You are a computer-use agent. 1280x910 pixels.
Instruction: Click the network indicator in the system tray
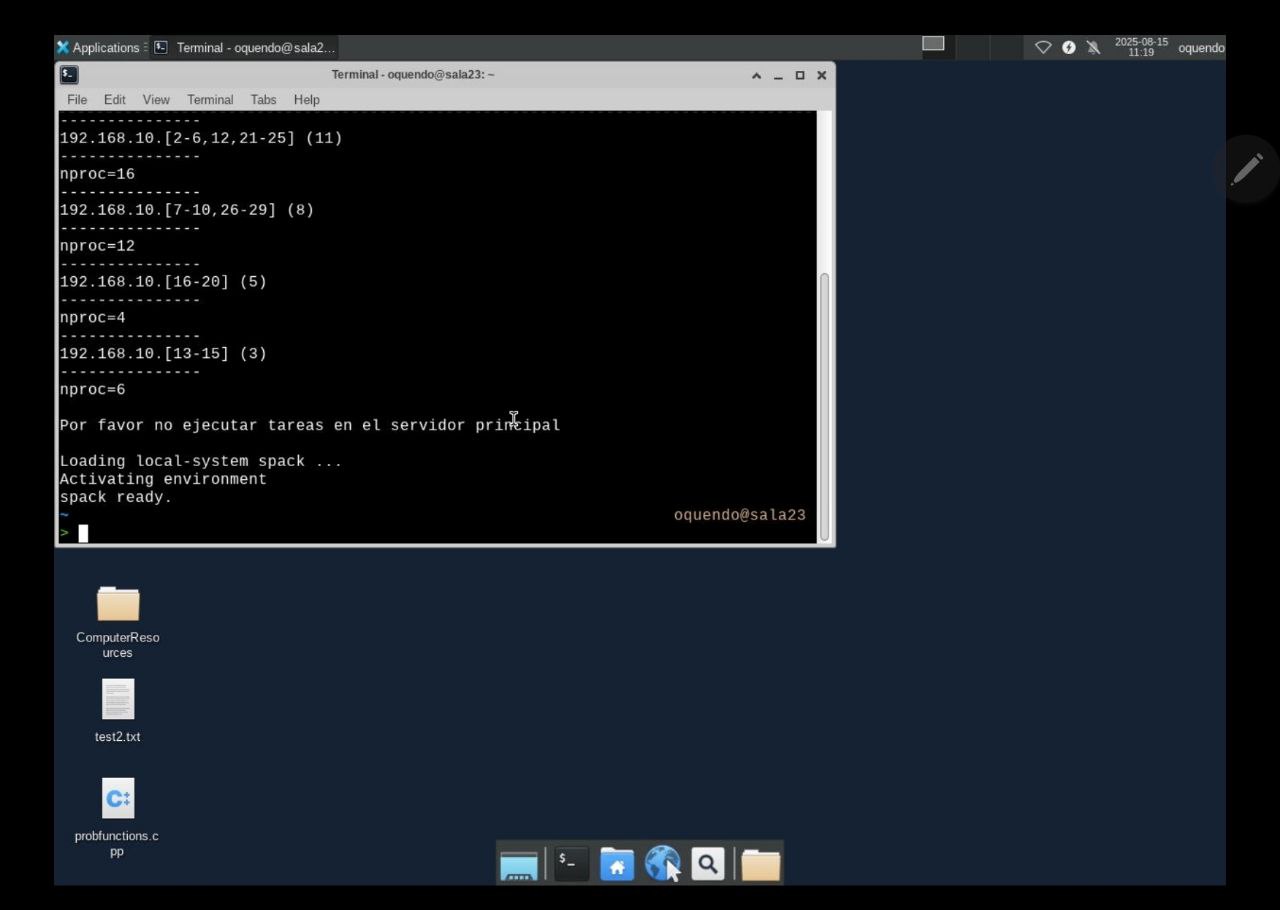pyautogui.click(x=1043, y=46)
